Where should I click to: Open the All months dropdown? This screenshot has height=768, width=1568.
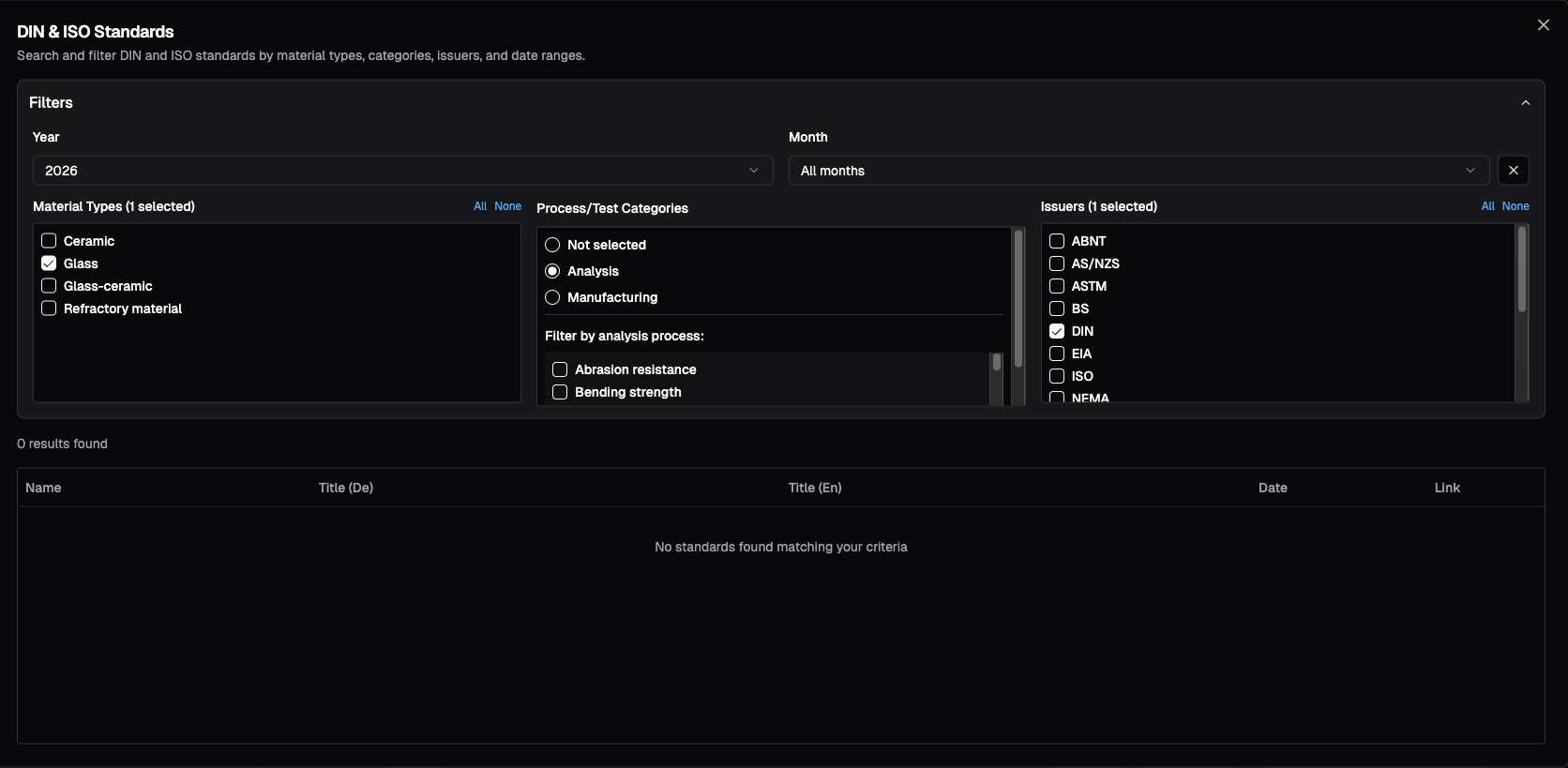click(x=1138, y=171)
